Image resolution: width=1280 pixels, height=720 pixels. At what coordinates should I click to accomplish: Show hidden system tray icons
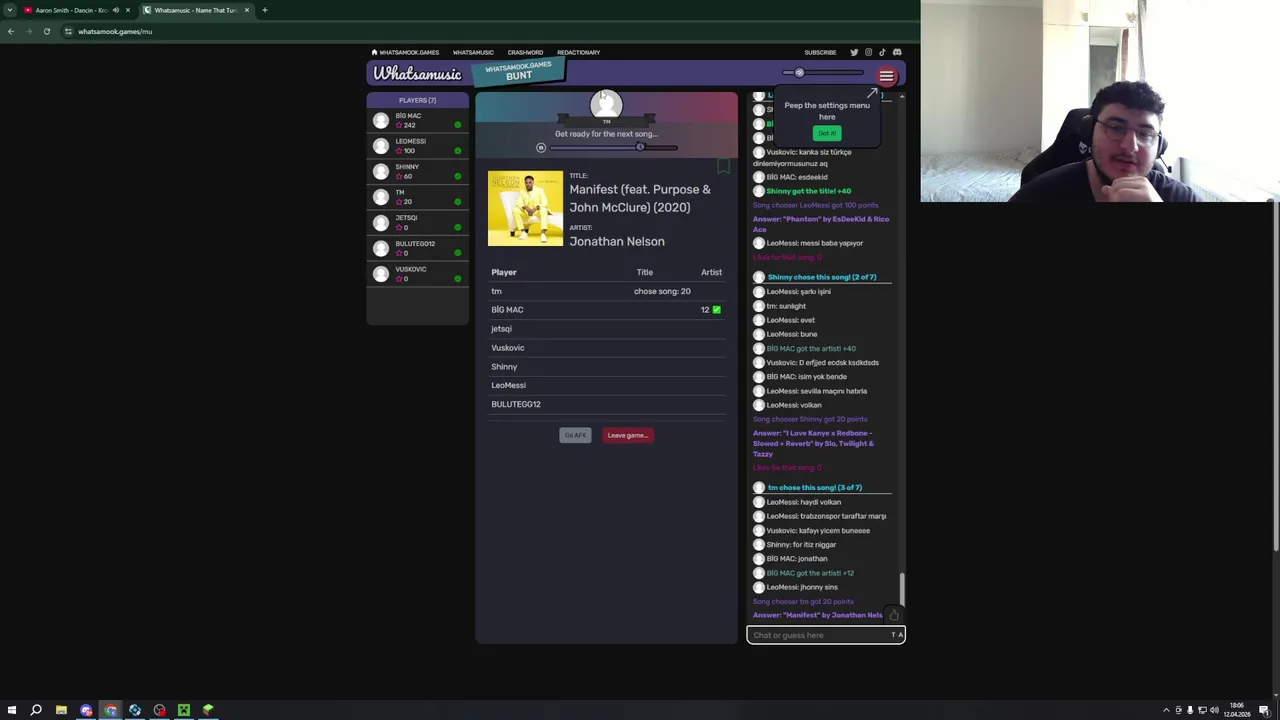click(x=1166, y=710)
